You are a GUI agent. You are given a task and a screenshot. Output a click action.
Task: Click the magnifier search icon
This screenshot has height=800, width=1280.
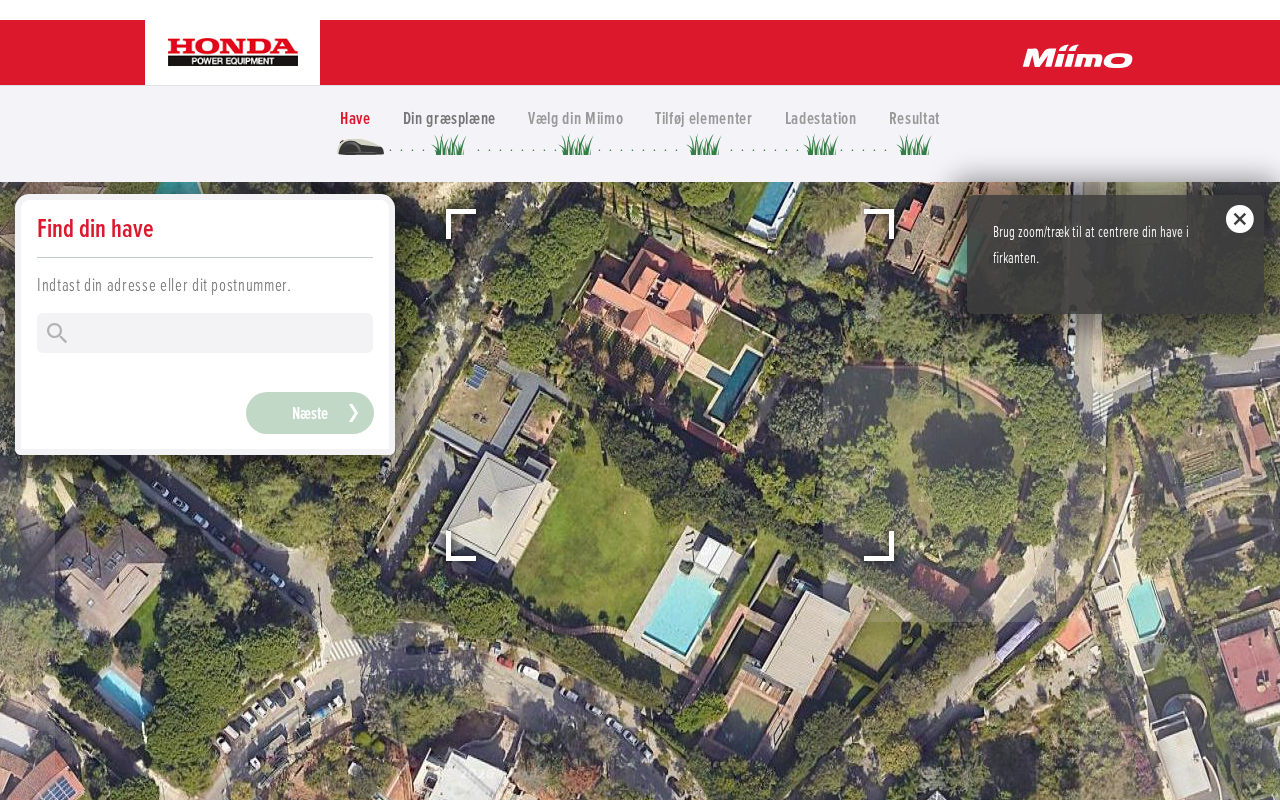(x=57, y=333)
